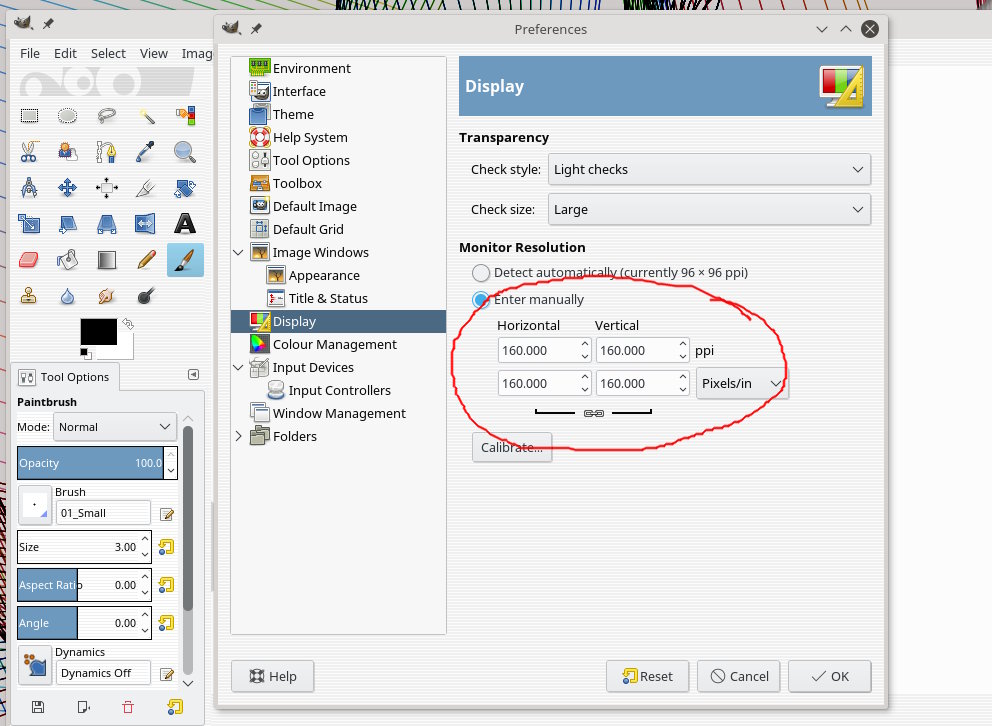Image resolution: width=992 pixels, height=726 pixels.
Task: Select the Eraser tool
Action: coord(29,260)
